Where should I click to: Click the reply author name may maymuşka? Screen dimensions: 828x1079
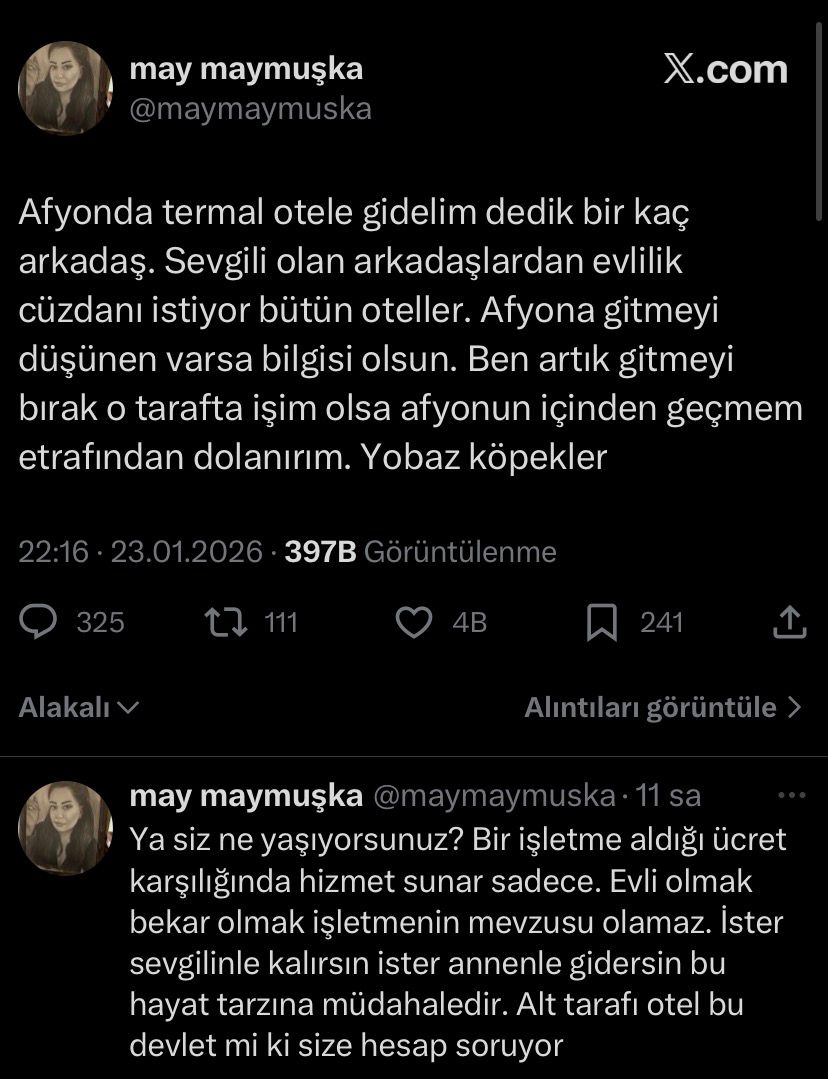pos(246,796)
